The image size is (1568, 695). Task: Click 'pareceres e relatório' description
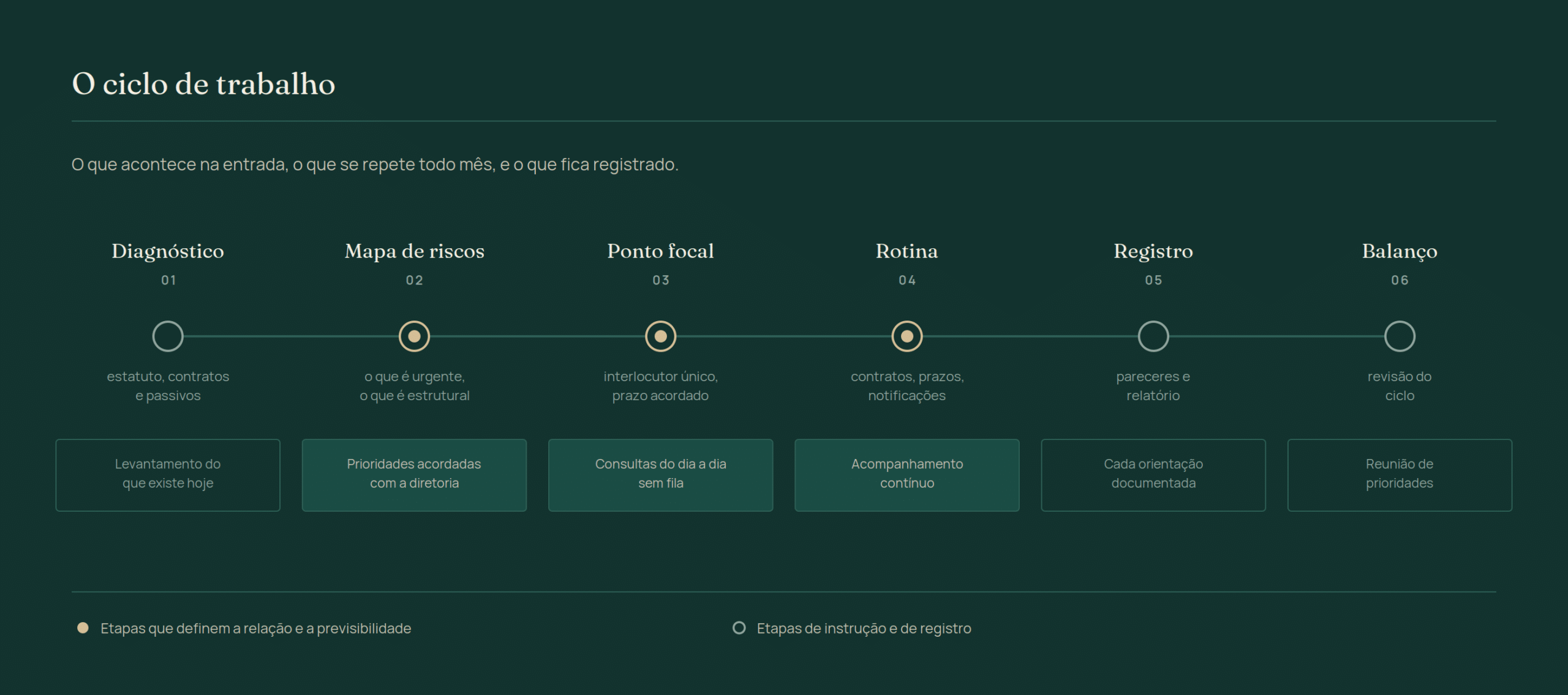tap(1153, 386)
